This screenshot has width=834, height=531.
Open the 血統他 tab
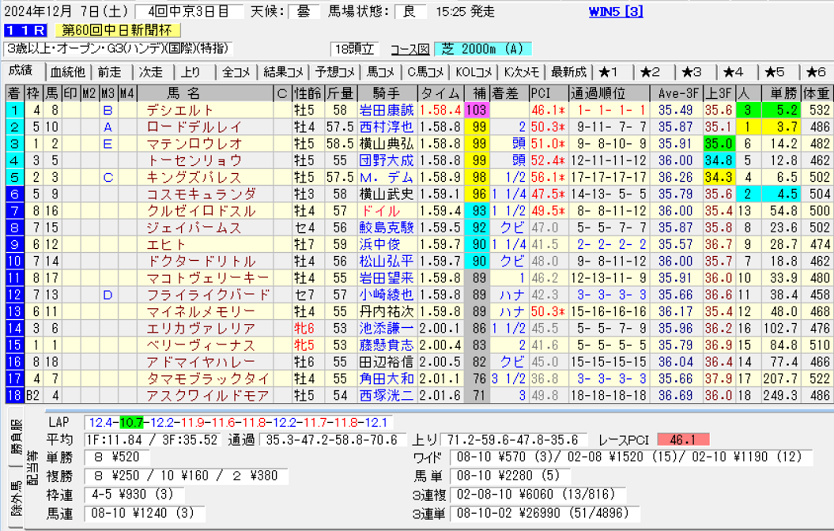(67, 72)
